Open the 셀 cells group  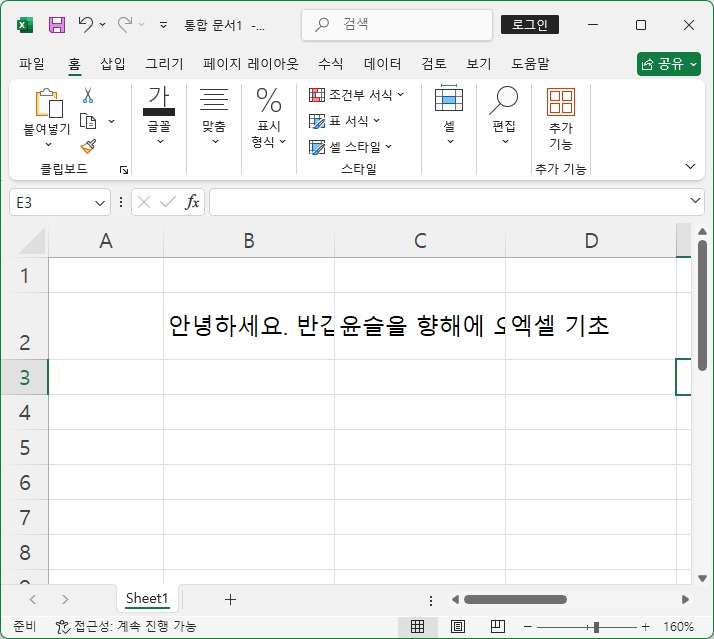(x=449, y=116)
